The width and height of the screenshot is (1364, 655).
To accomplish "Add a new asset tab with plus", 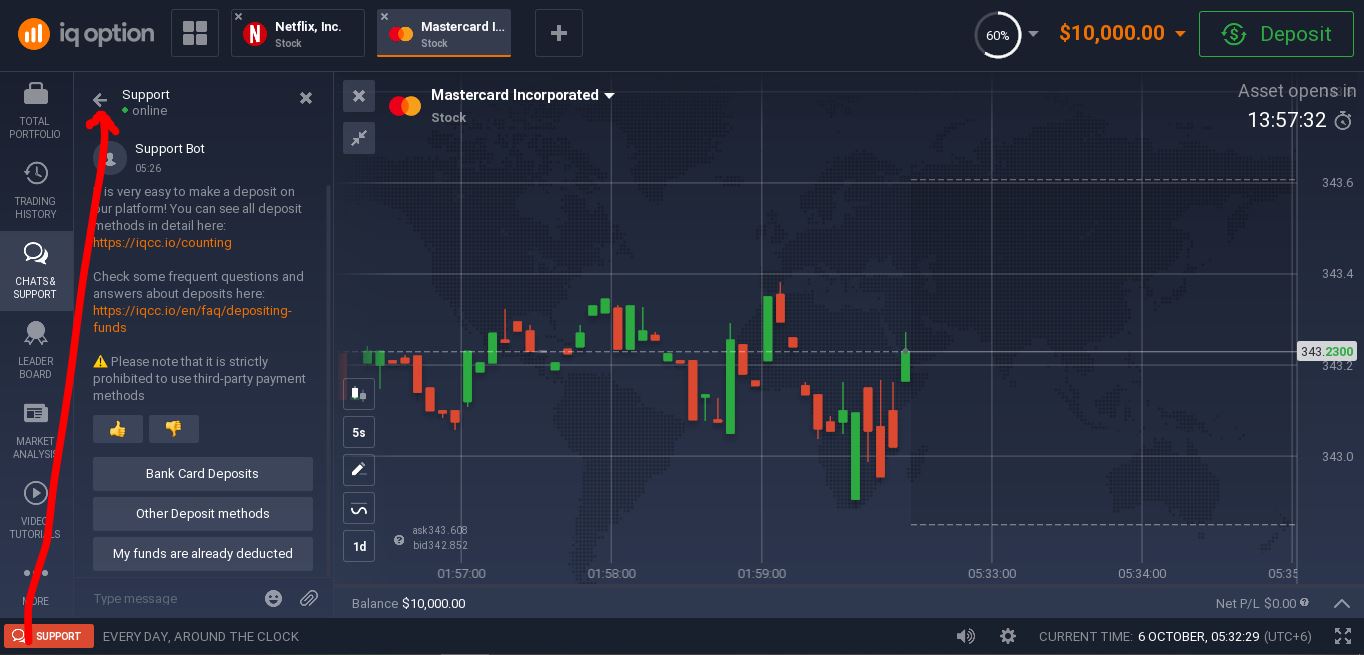I will point(559,33).
